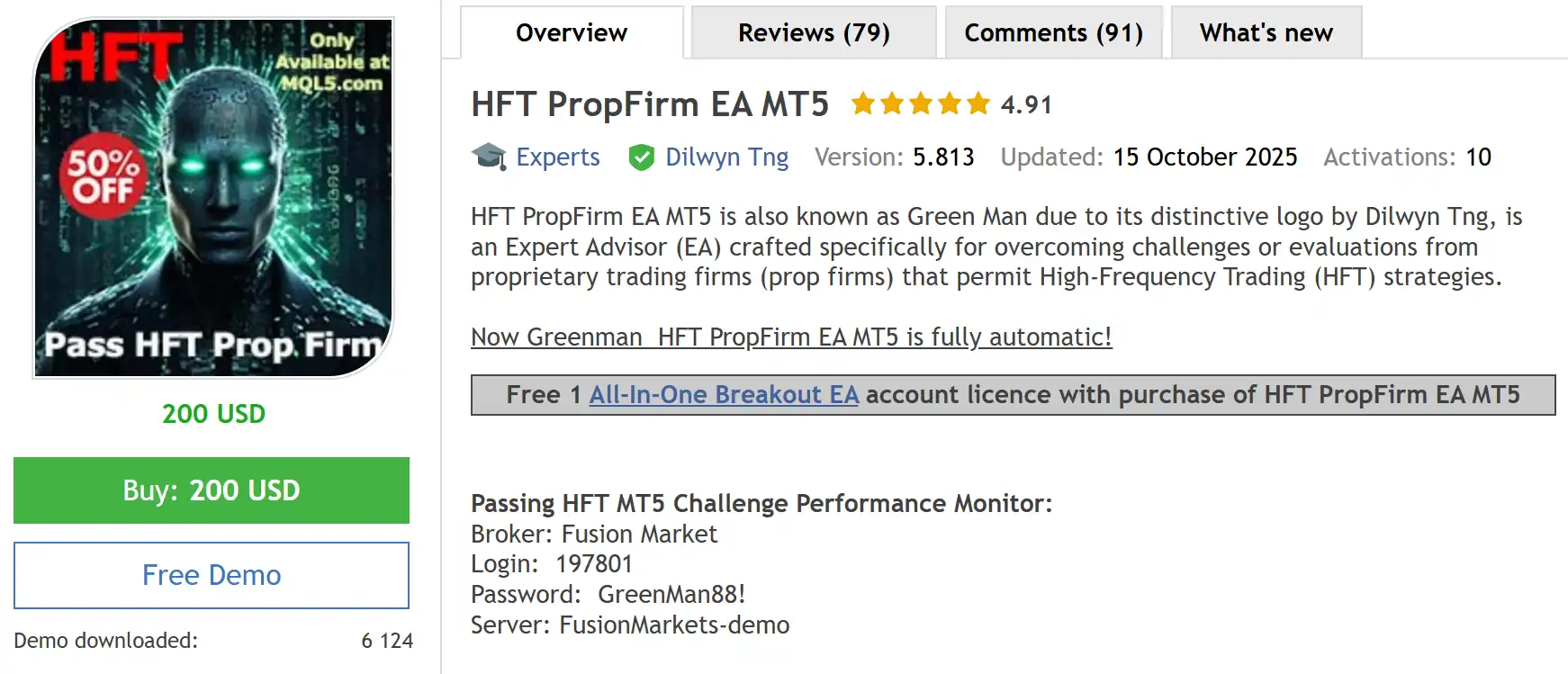The height and width of the screenshot is (674, 1568).
Task: Open the Experts category link
Action: click(557, 157)
